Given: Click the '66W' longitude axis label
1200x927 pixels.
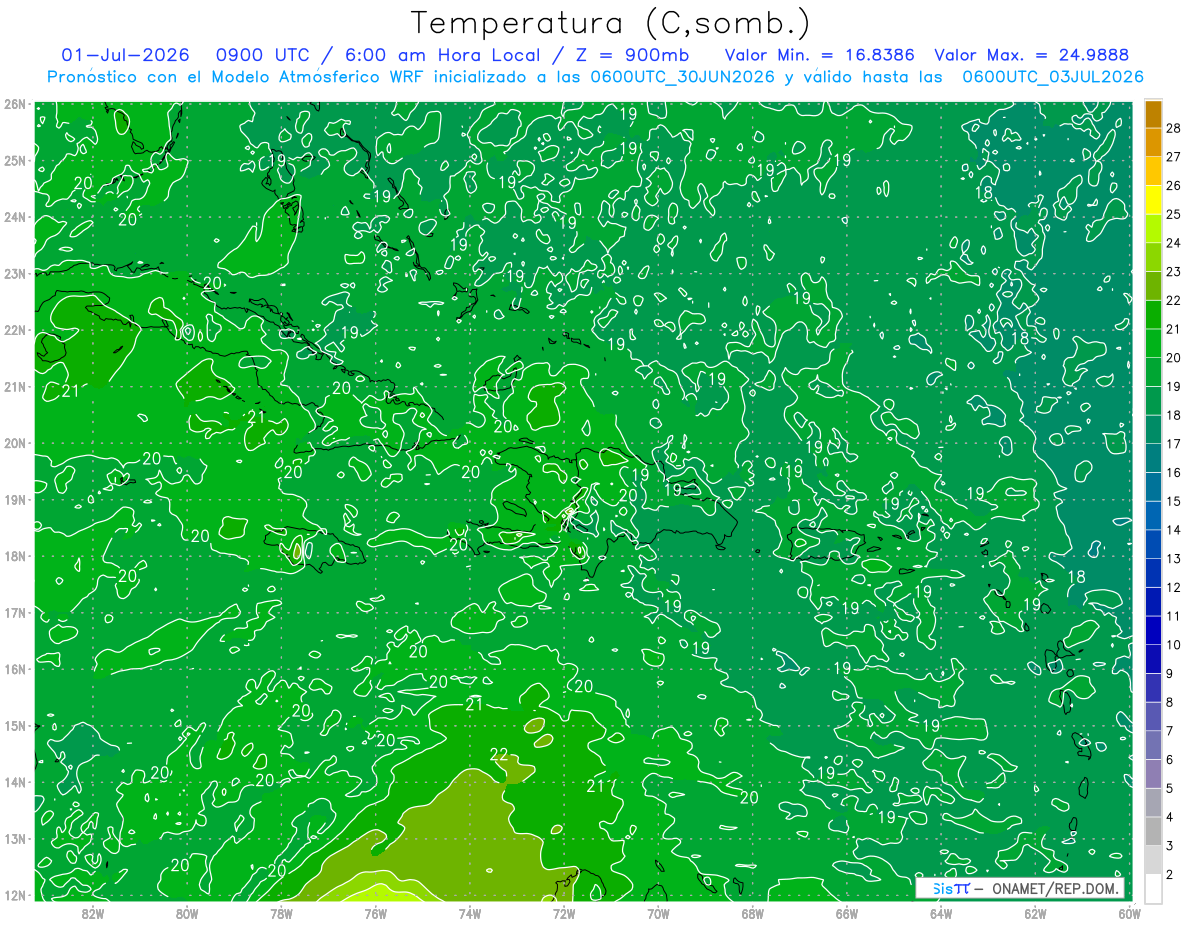Looking at the screenshot, I should [x=847, y=913].
